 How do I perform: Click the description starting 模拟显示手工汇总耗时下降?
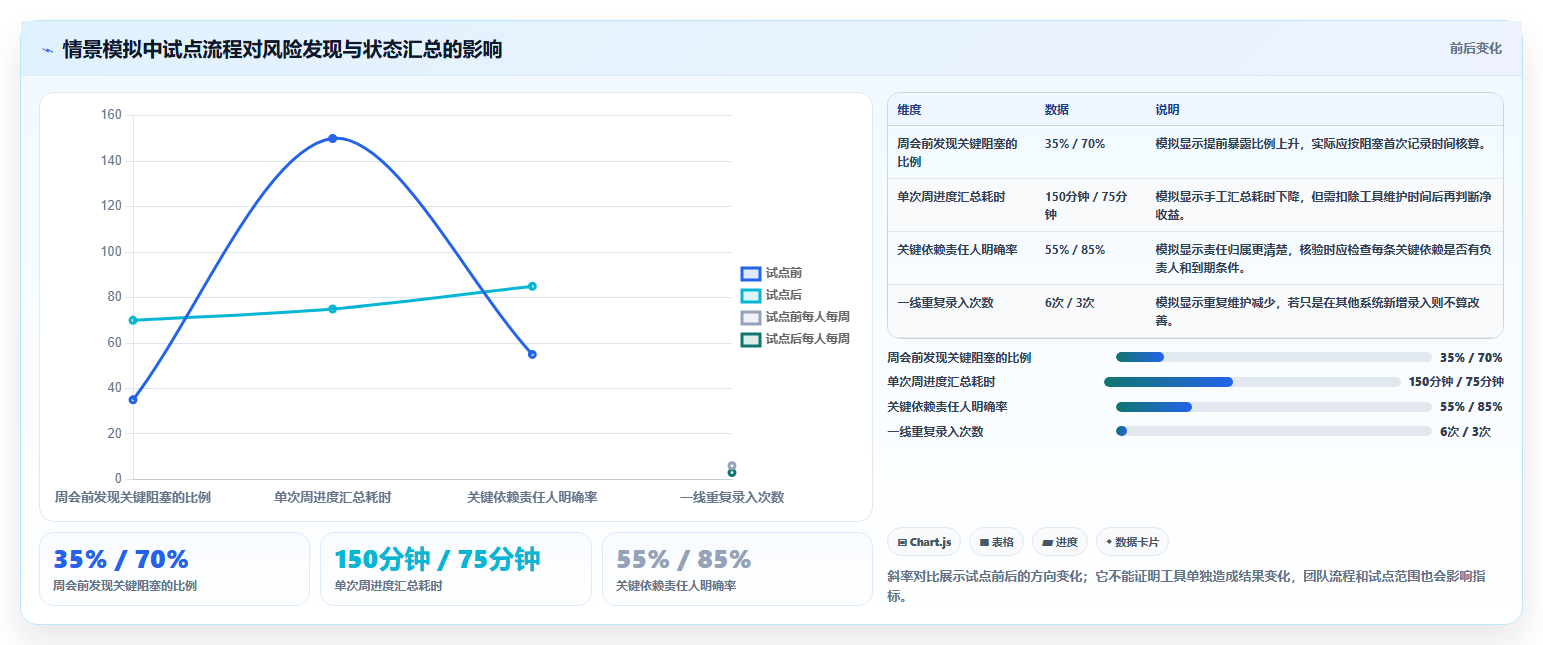coord(1322,205)
